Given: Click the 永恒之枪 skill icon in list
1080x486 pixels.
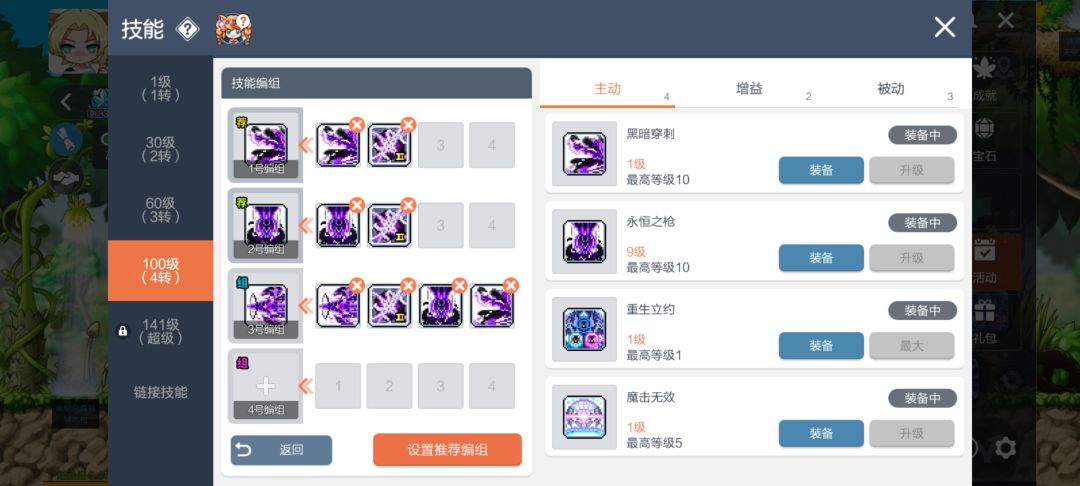Looking at the screenshot, I should click(584, 241).
